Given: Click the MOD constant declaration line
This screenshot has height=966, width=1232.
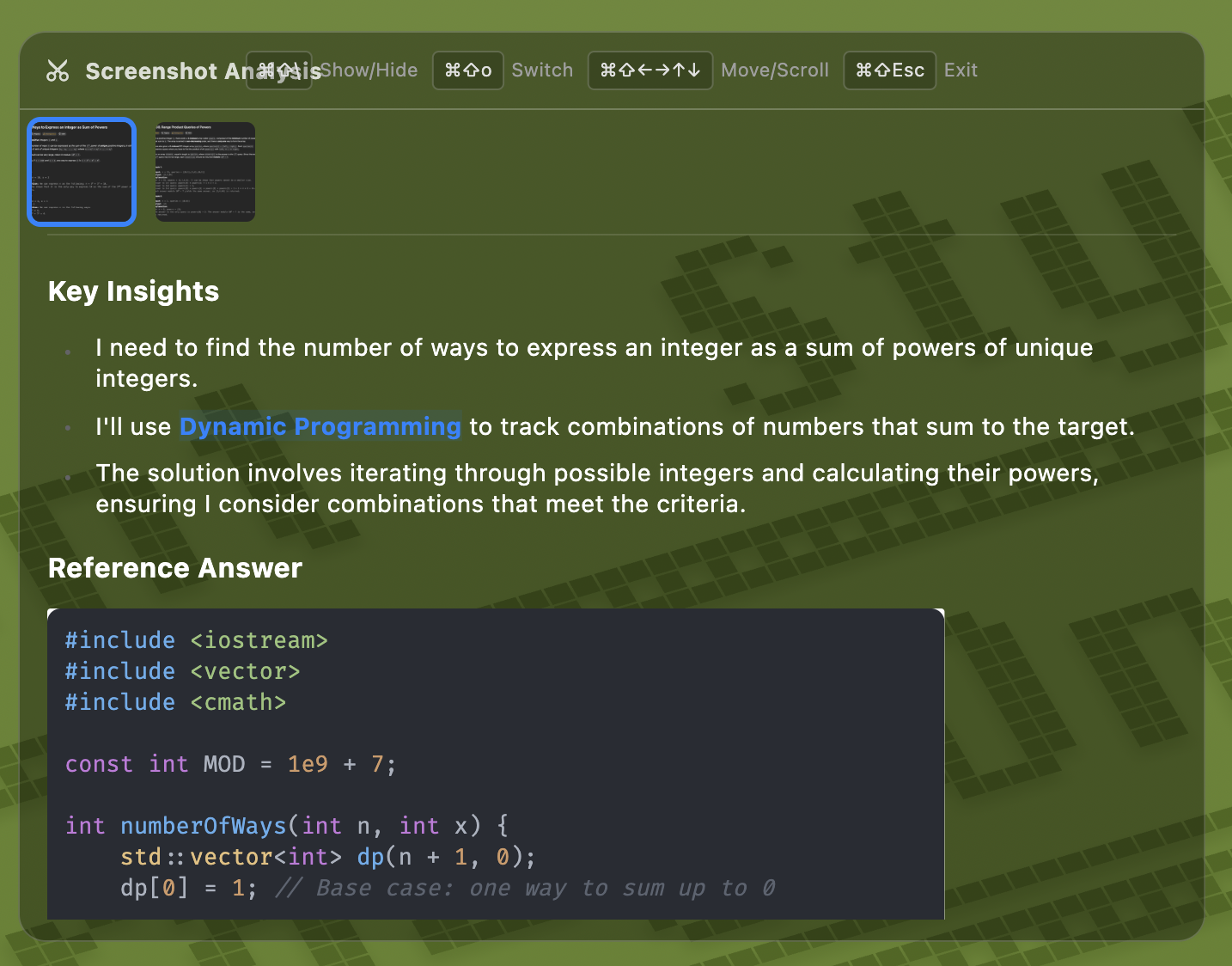Looking at the screenshot, I should click(x=229, y=764).
